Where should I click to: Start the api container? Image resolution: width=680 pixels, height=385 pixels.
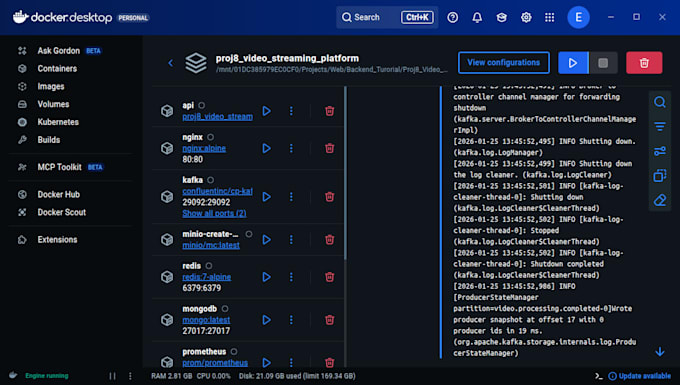266,111
